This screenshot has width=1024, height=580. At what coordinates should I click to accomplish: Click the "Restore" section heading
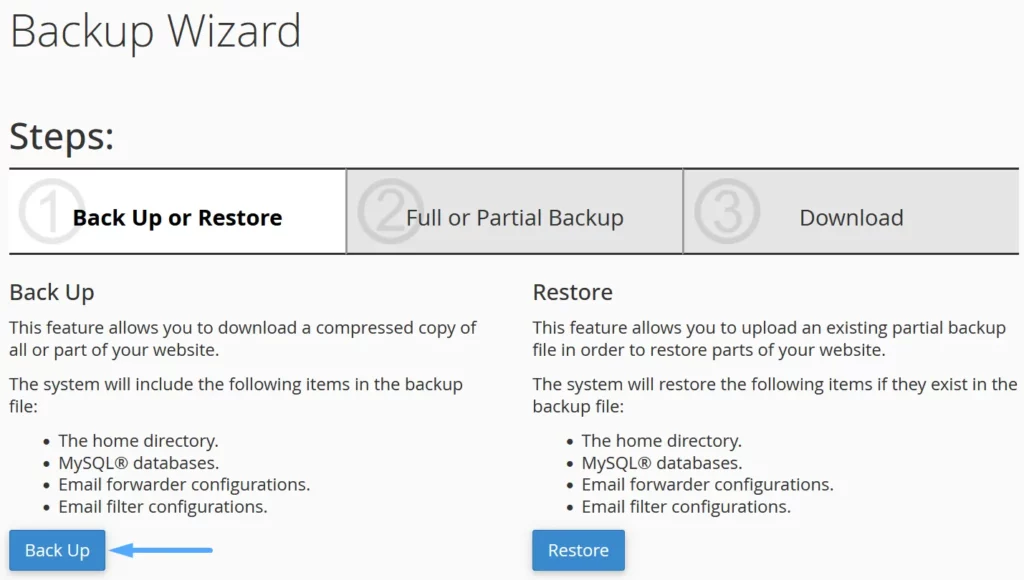[x=573, y=292]
